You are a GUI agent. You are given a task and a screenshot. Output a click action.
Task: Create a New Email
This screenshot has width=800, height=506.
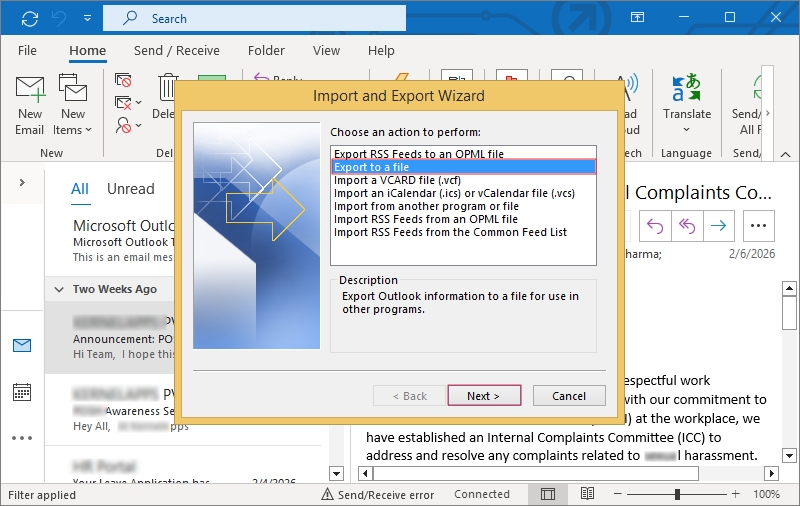tap(30, 106)
